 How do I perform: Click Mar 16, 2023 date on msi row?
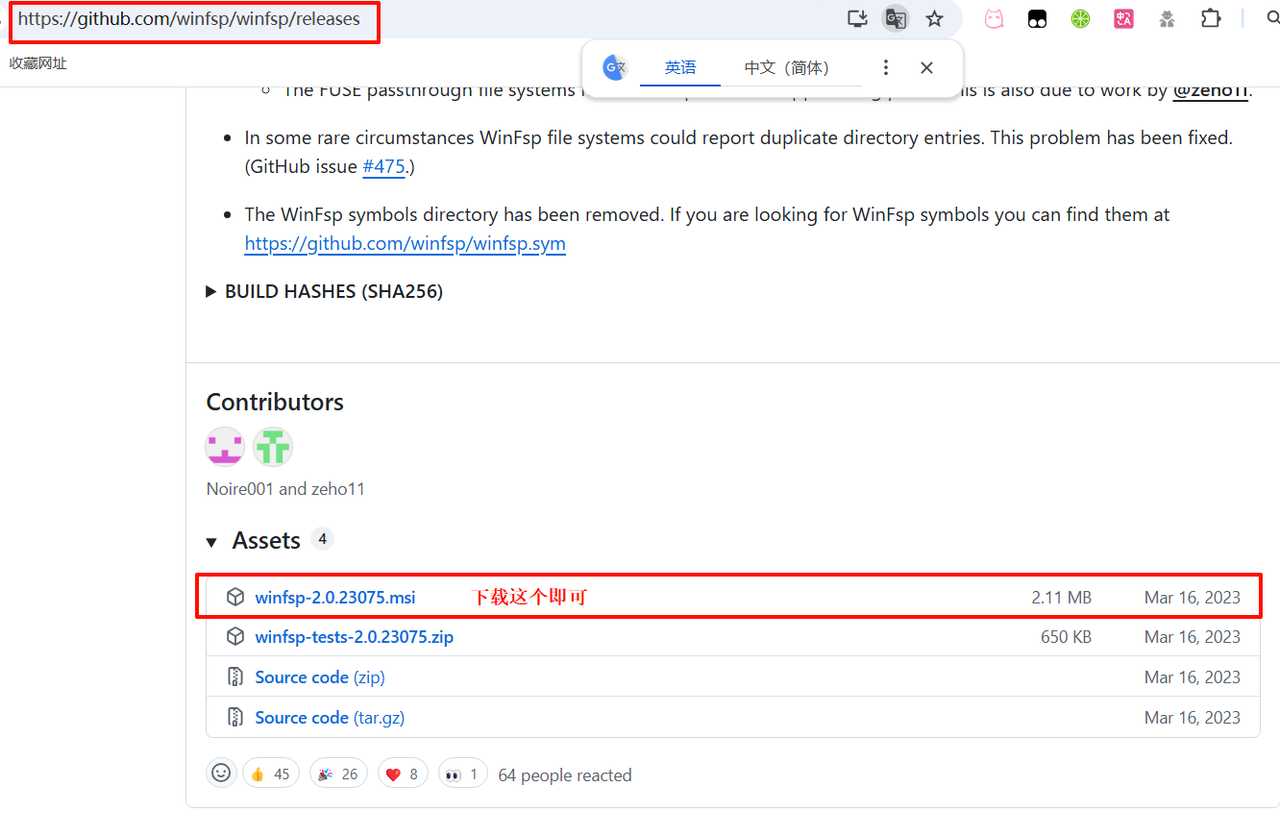1192,598
